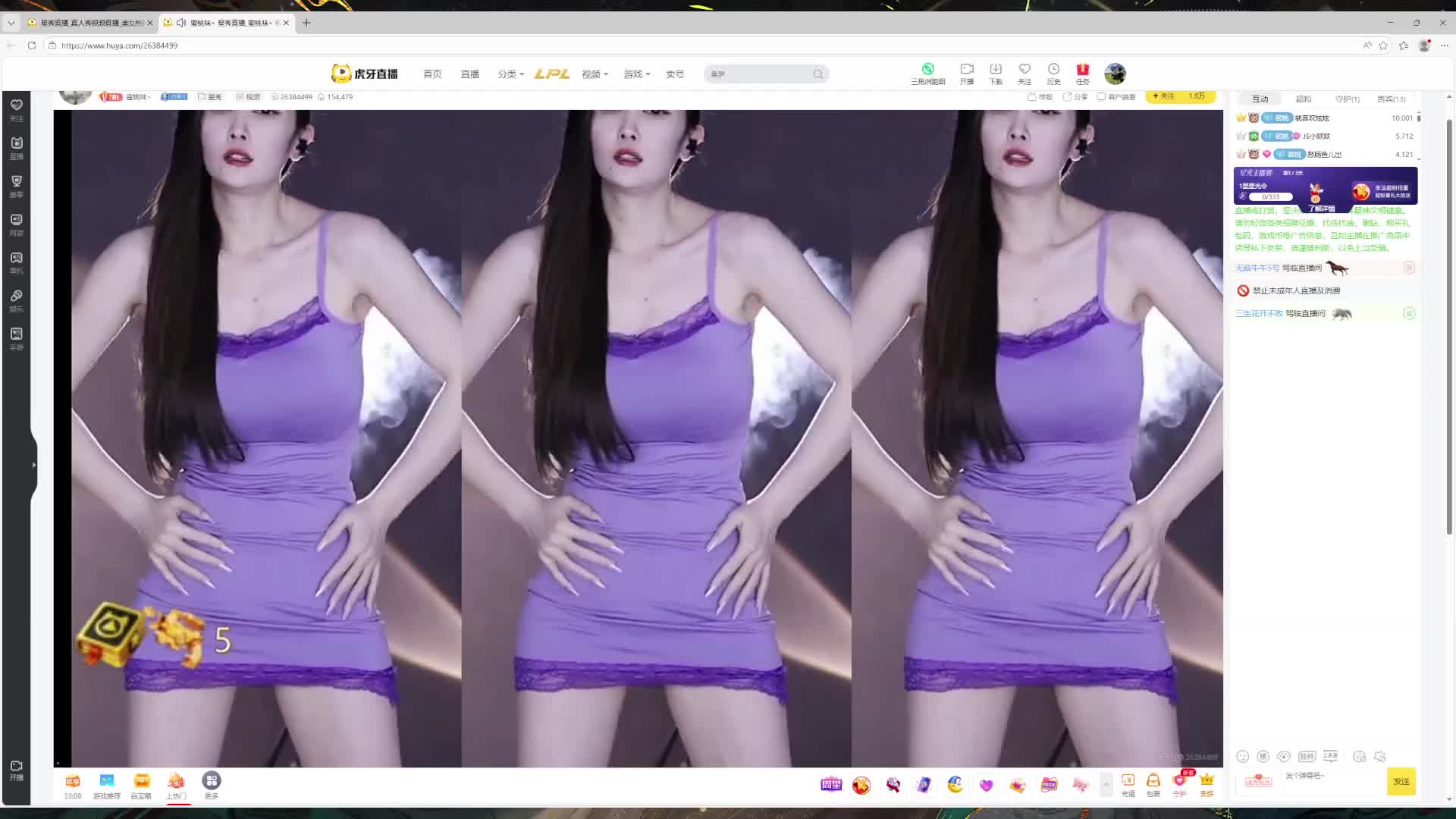This screenshot has width=1456, height=819.
Task: Toggle the 客户端看 checkbox
Action: [x=1101, y=96]
